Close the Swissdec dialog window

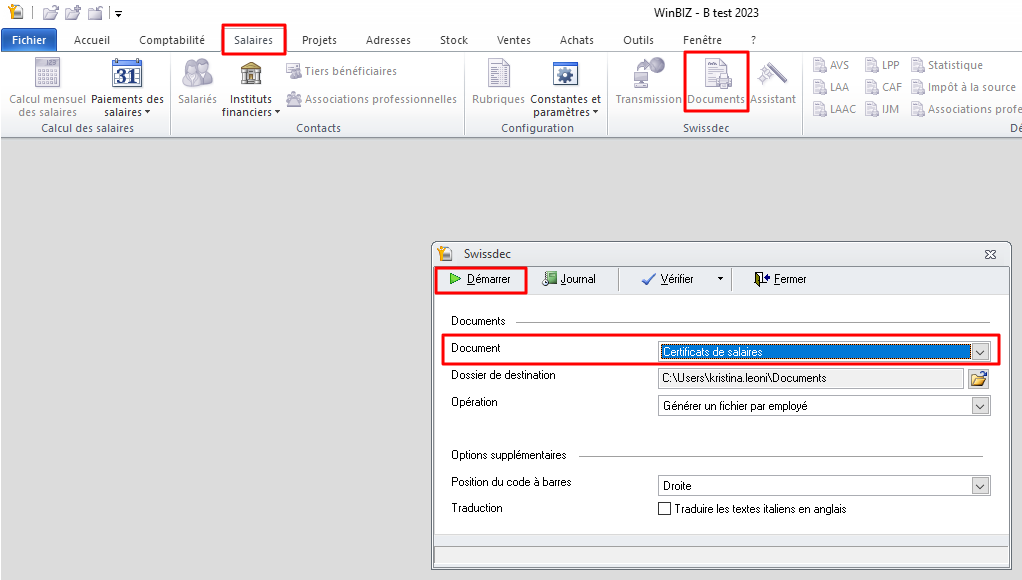click(991, 254)
